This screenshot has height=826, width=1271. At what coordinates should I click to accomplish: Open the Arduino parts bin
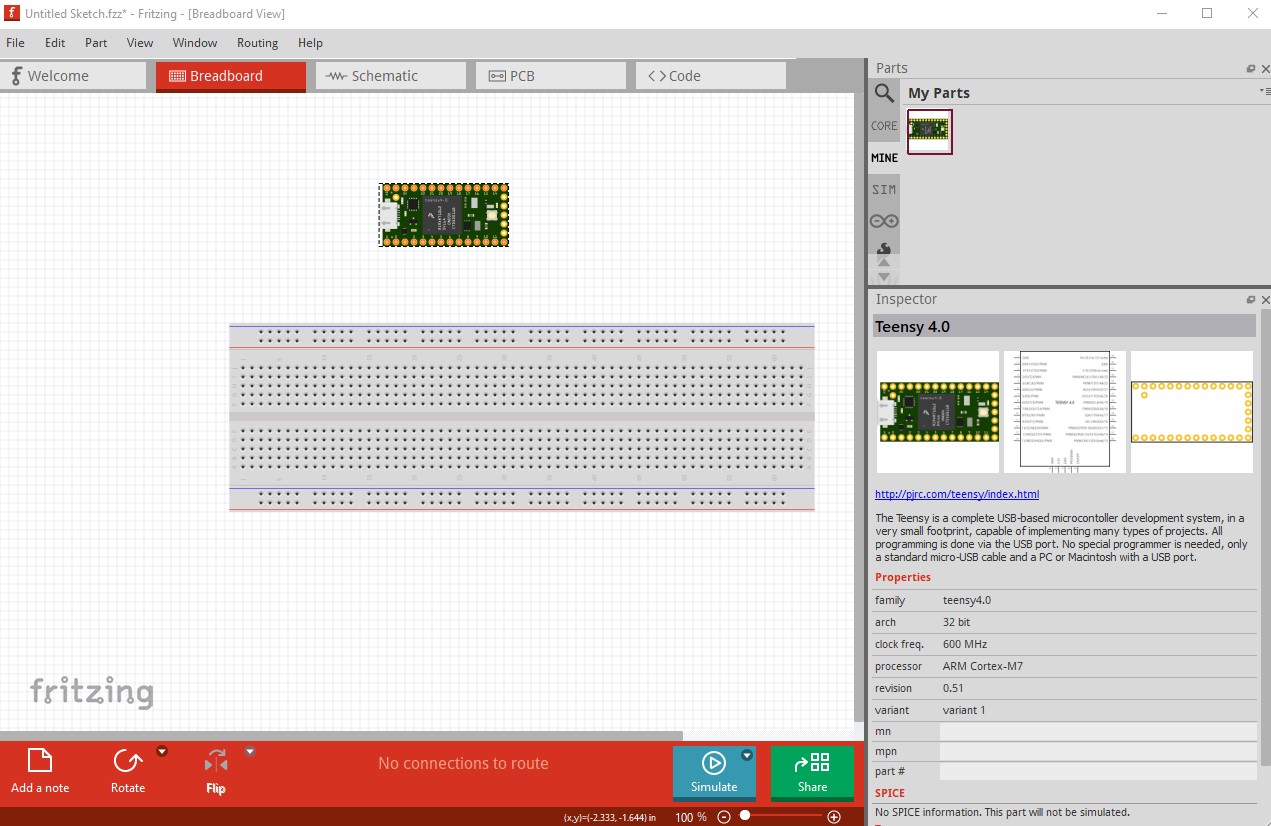tap(884, 221)
